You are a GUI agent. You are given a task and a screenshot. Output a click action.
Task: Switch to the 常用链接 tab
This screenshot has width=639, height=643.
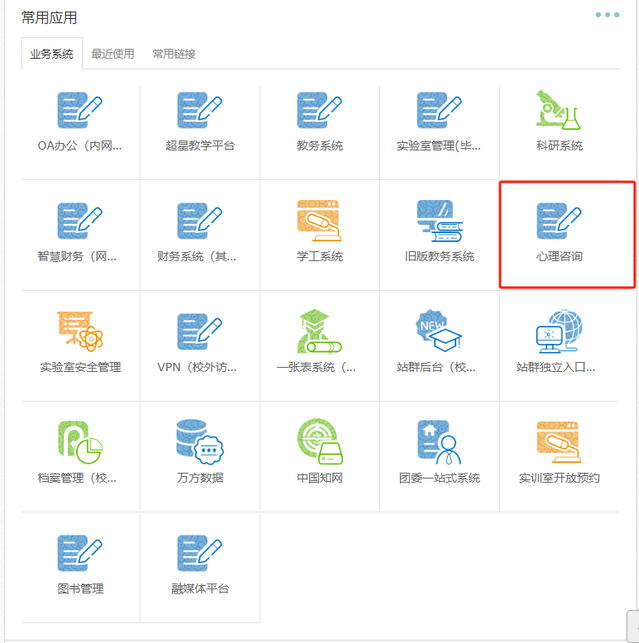(174, 54)
